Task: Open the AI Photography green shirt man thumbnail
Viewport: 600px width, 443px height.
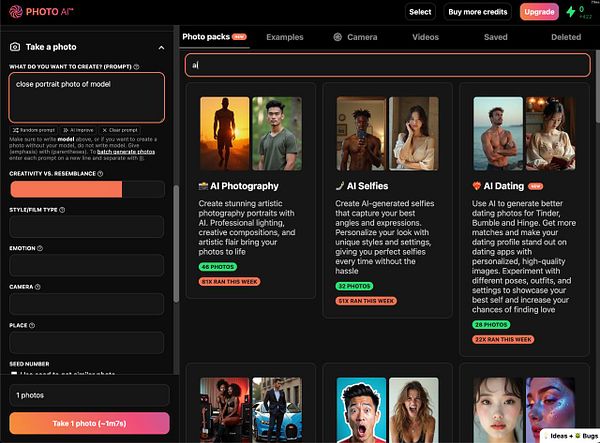Action: click(277, 134)
